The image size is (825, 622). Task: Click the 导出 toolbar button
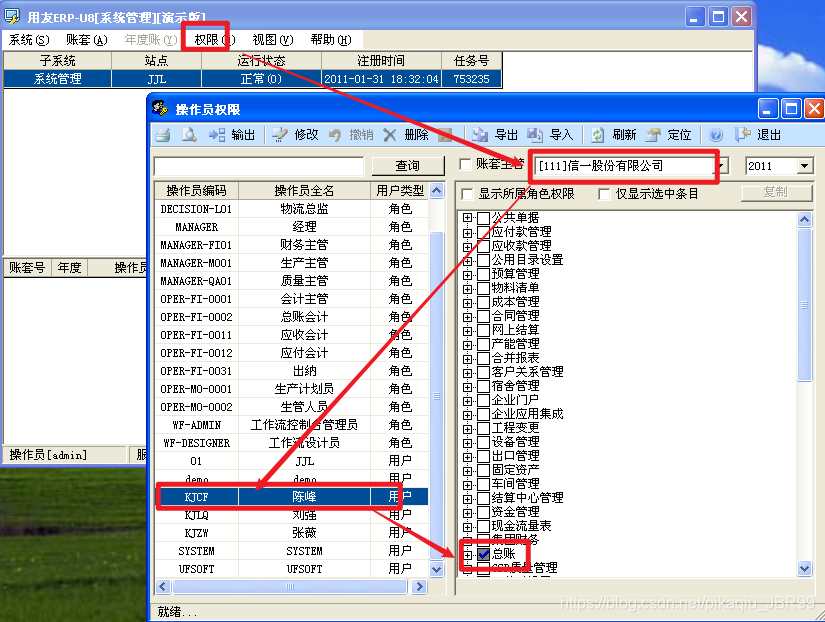tap(495, 135)
